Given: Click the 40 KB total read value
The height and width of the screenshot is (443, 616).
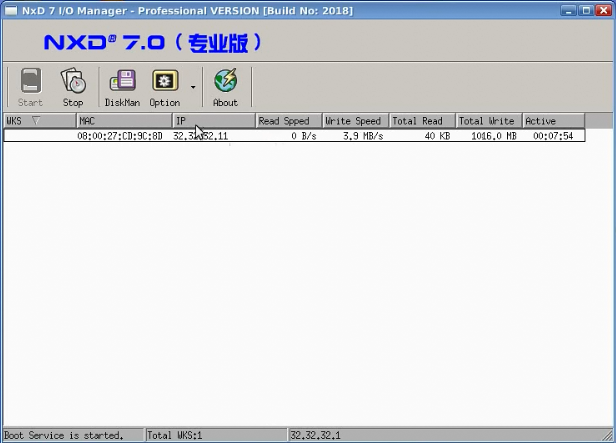Looking at the screenshot, I should (437, 136).
